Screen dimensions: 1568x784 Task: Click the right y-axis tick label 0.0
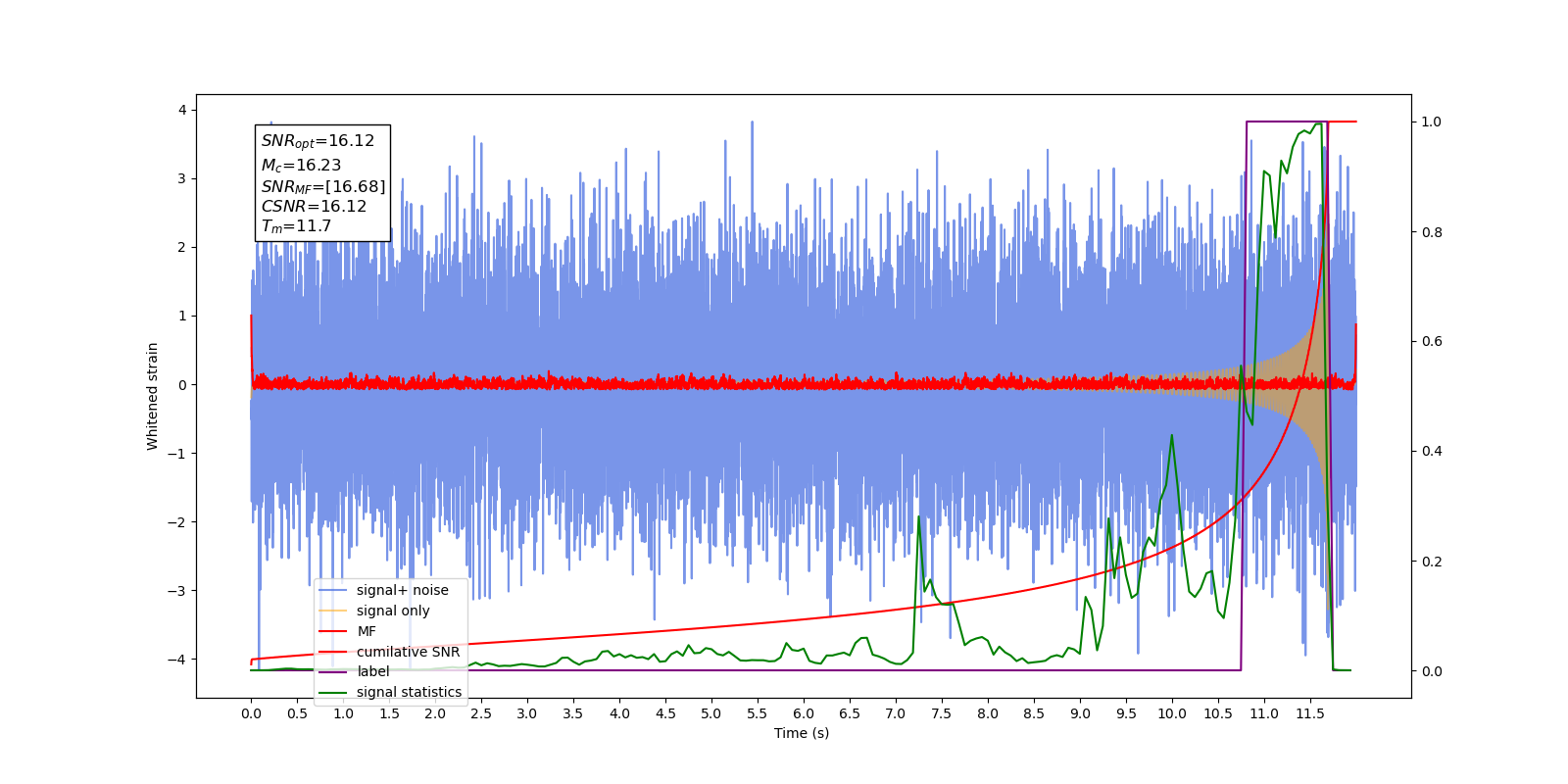tap(1432, 671)
